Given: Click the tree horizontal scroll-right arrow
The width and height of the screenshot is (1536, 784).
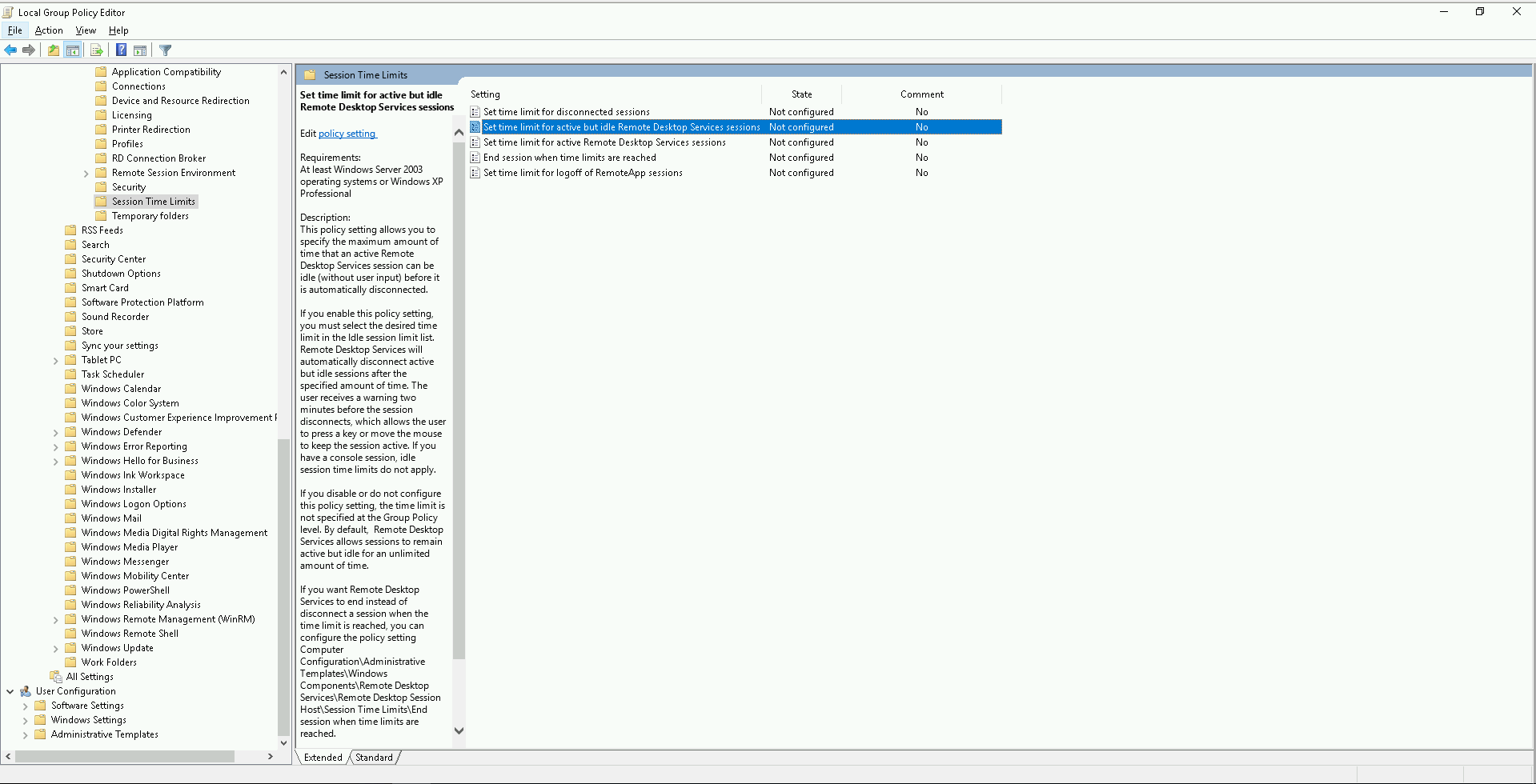Looking at the screenshot, I should (x=271, y=756).
